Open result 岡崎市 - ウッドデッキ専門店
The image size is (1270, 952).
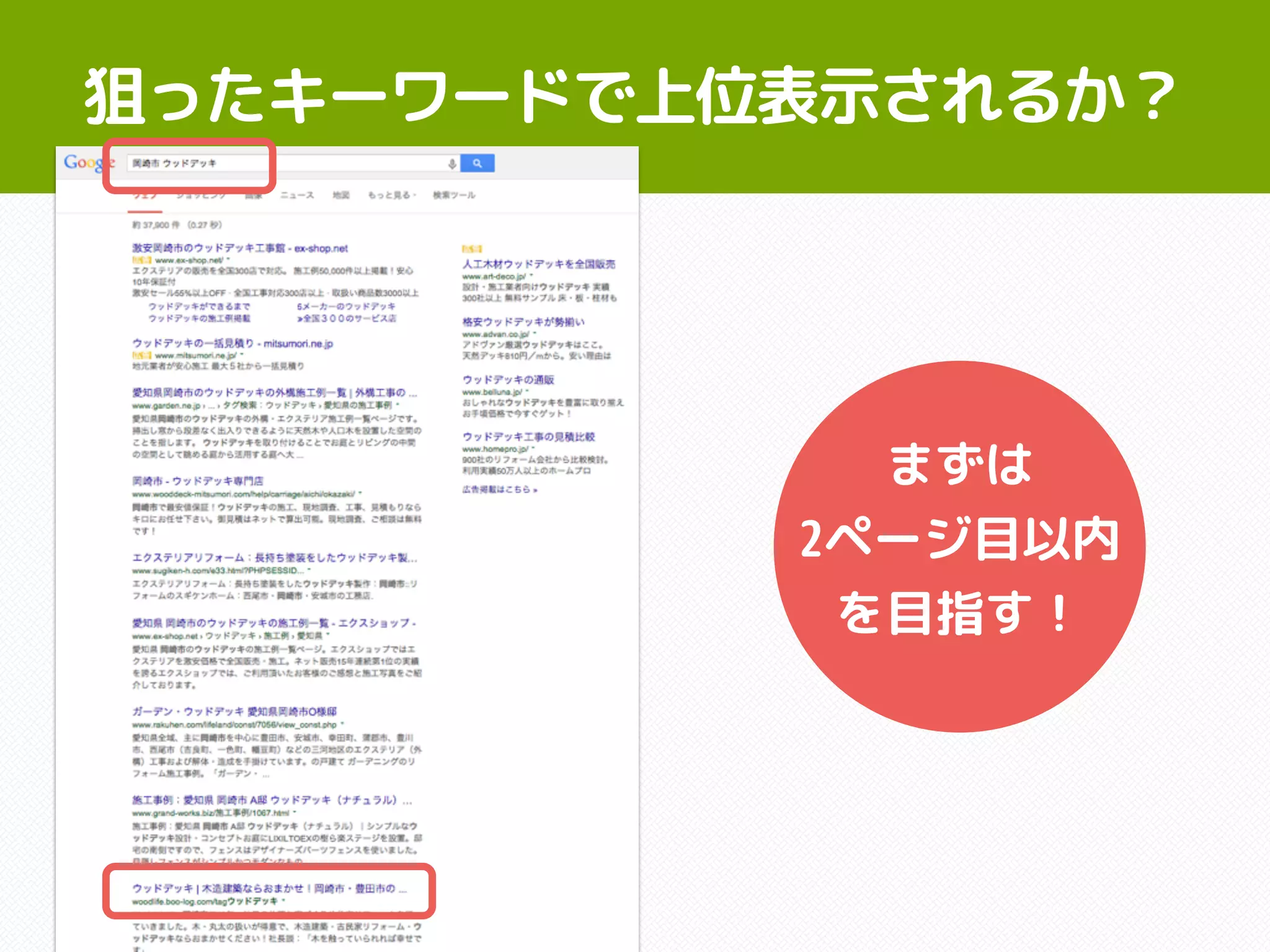(x=198, y=481)
